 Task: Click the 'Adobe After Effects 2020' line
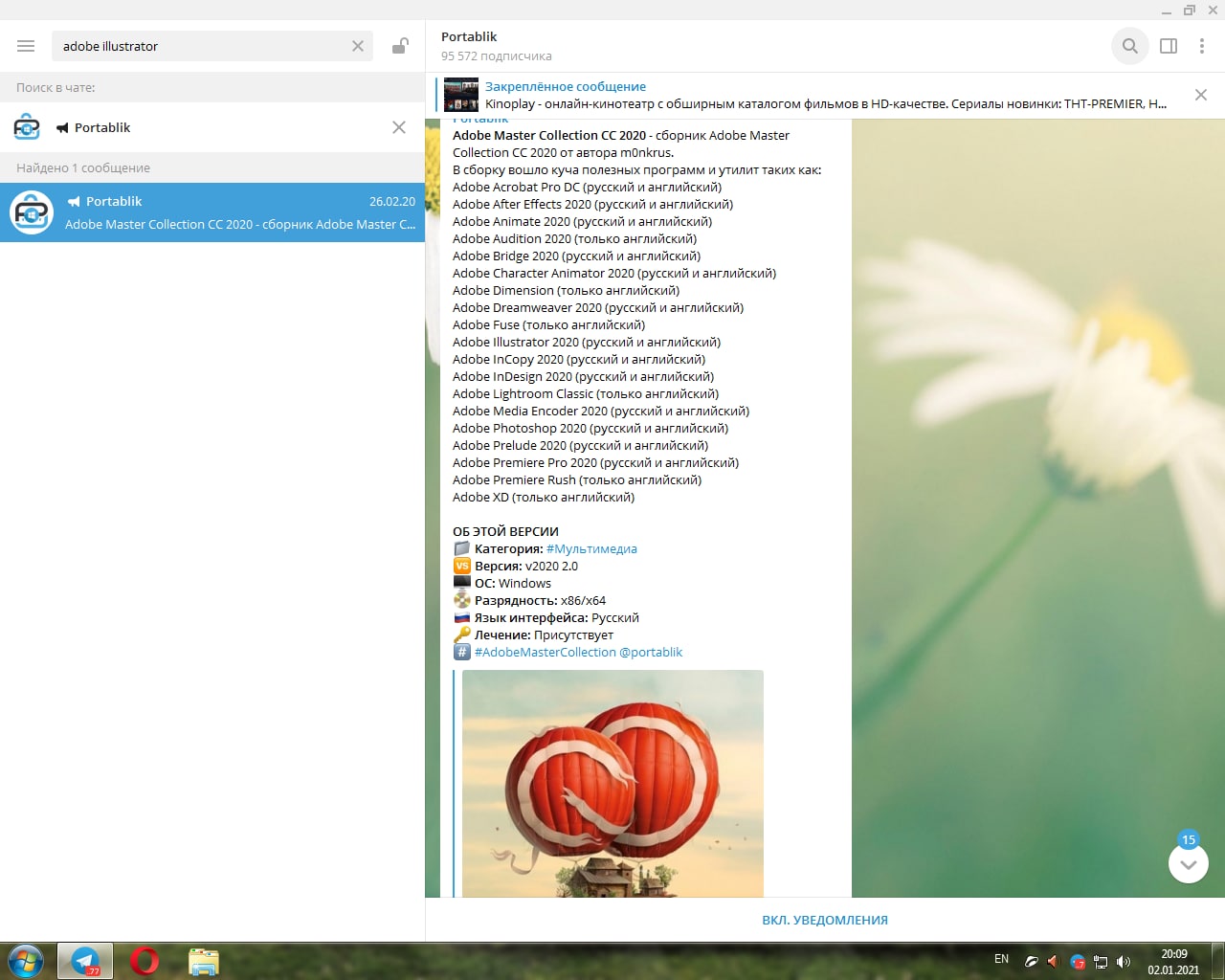click(592, 205)
